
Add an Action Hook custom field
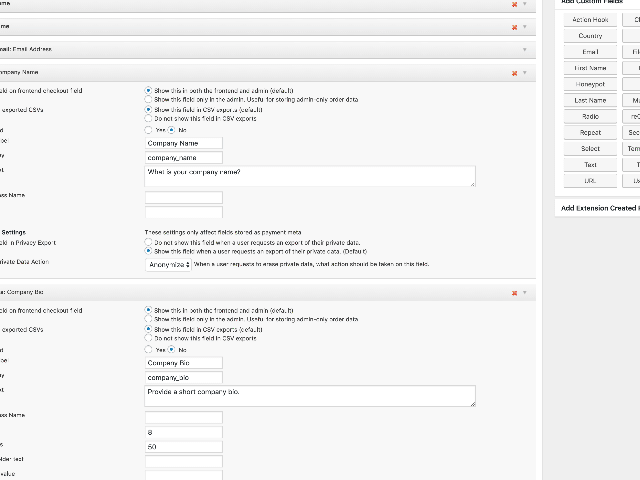(590, 20)
